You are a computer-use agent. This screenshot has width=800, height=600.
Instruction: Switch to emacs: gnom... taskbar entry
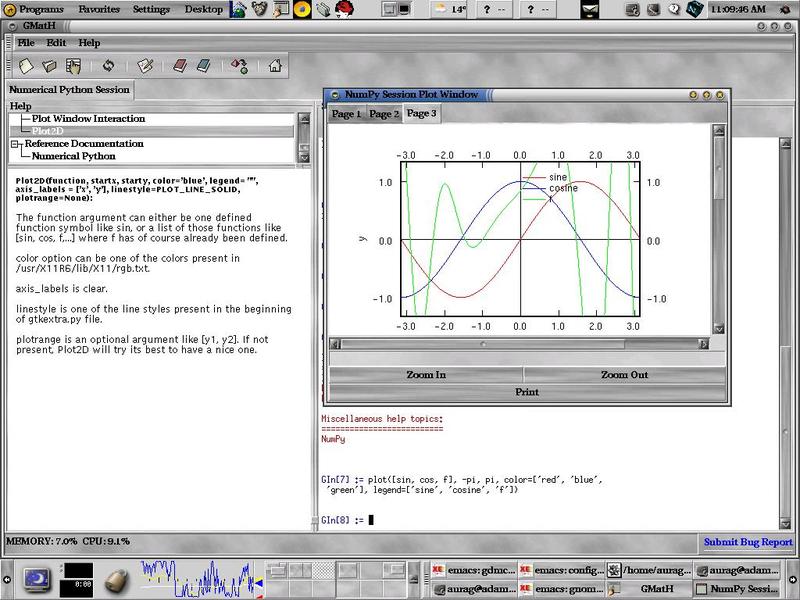point(561,588)
